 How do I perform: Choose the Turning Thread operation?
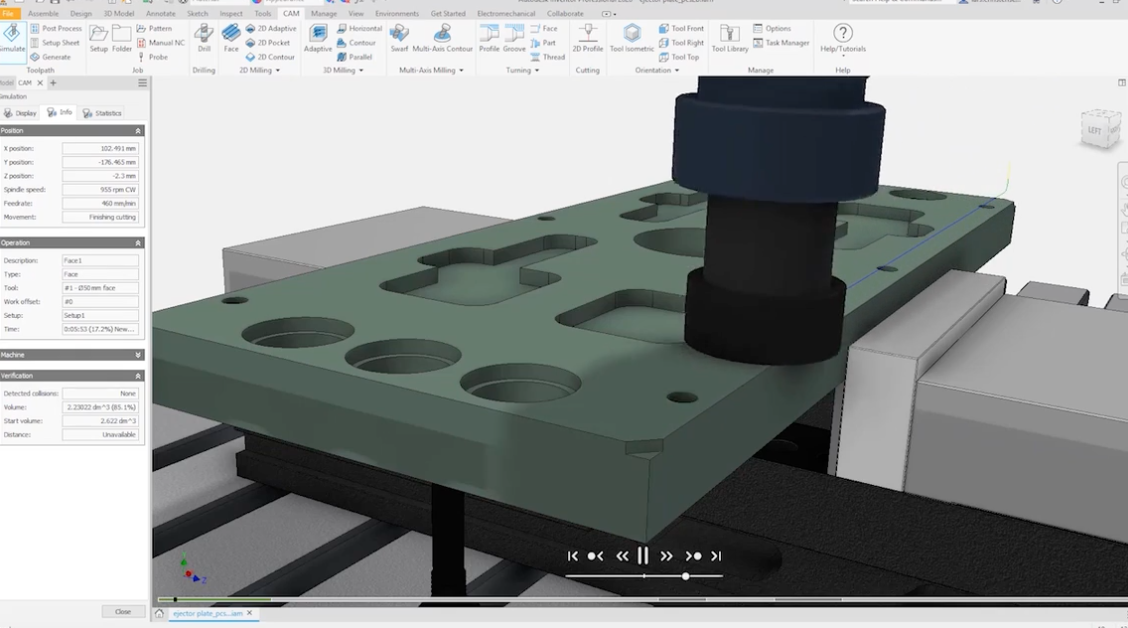coord(547,57)
